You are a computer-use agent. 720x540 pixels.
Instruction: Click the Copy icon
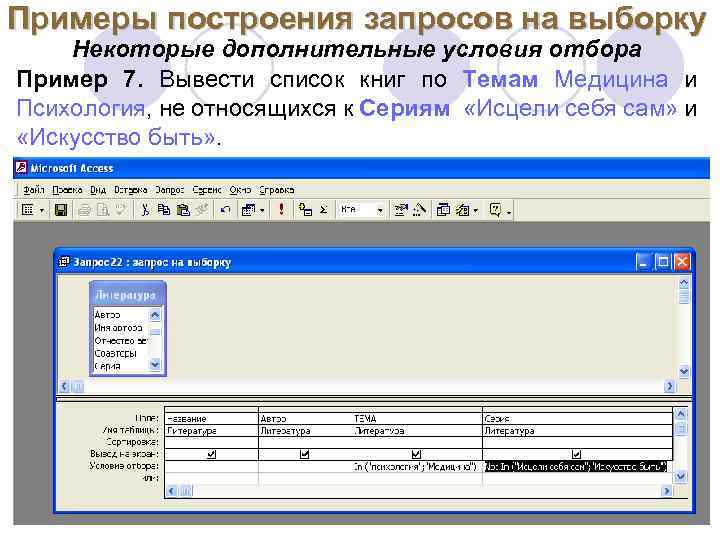164,210
